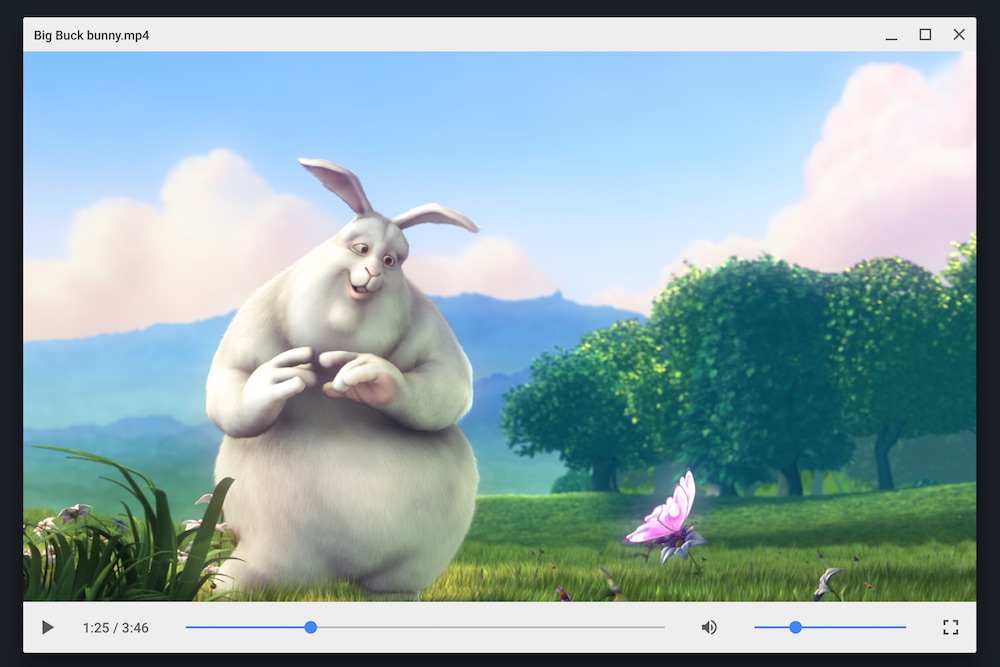Maximize the video player window
The height and width of the screenshot is (667, 1000).
(925, 35)
